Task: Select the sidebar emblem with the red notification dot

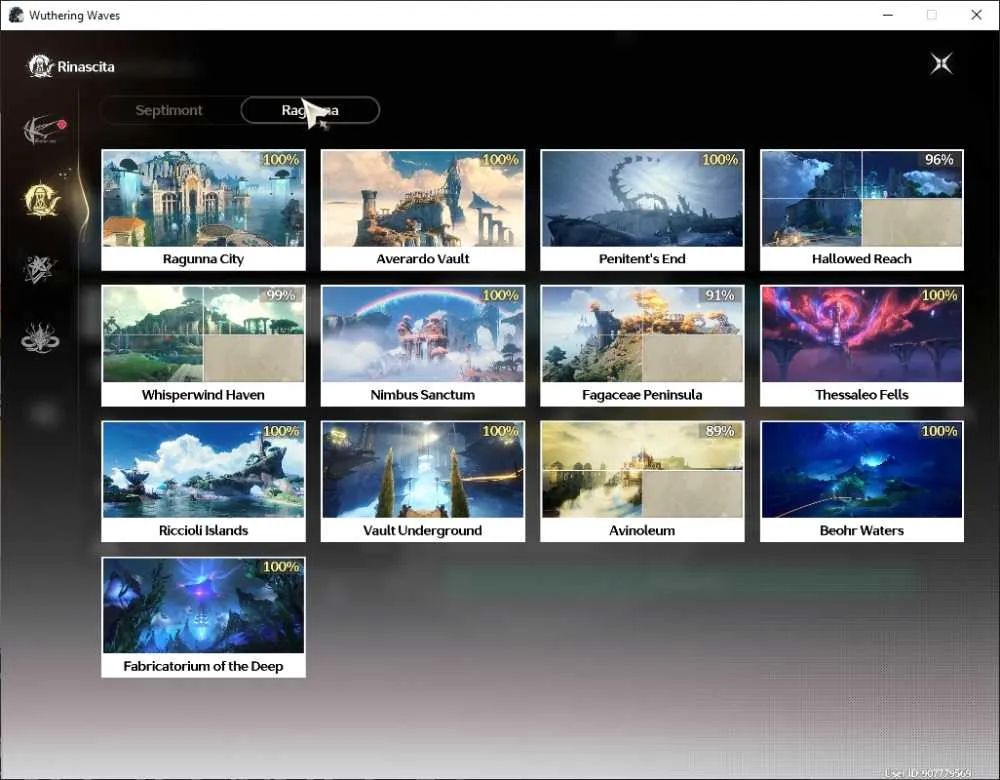Action: tap(43, 129)
